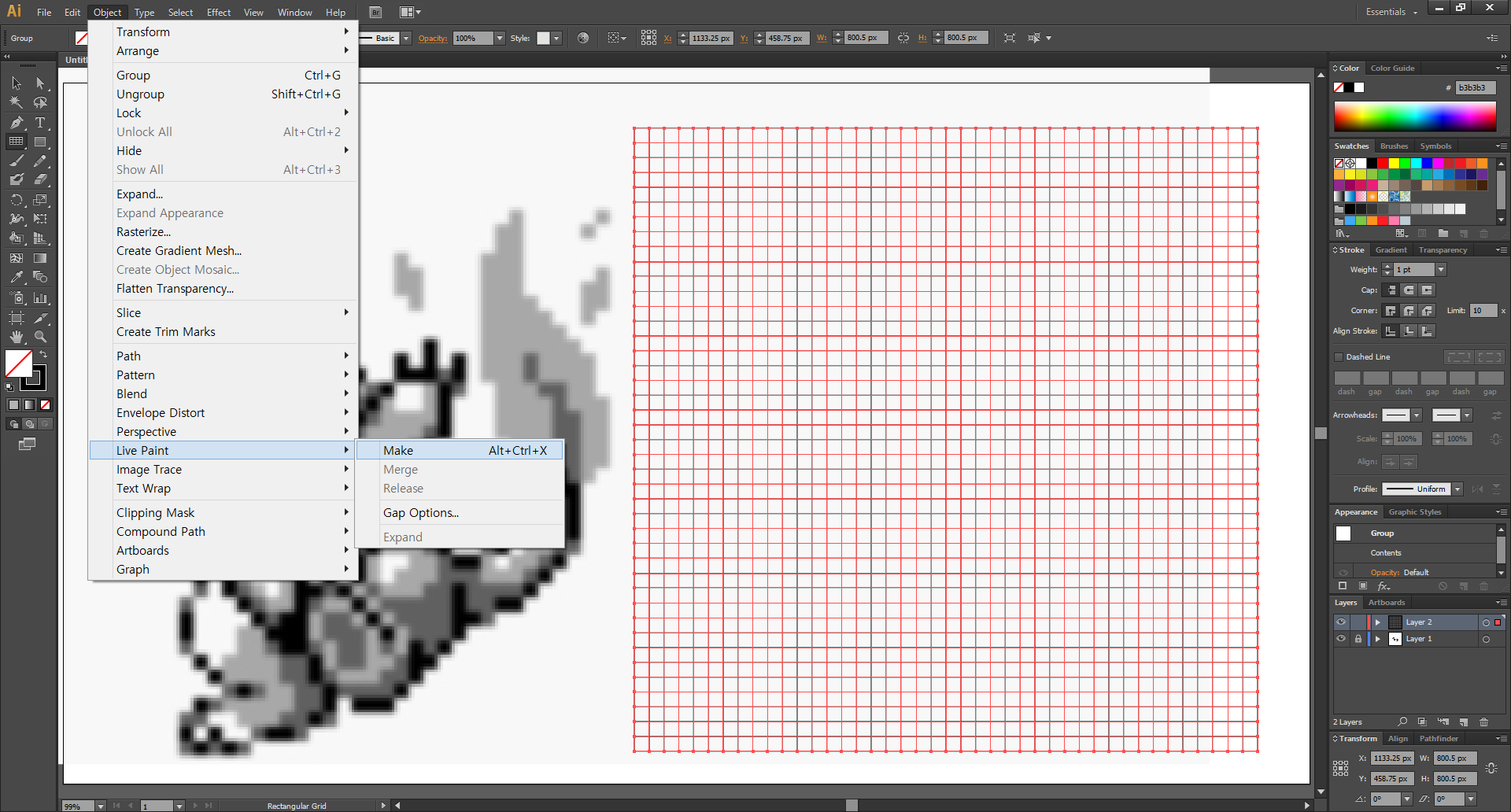Select the Scale tool

pyautogui.click(x=40, y=200)
